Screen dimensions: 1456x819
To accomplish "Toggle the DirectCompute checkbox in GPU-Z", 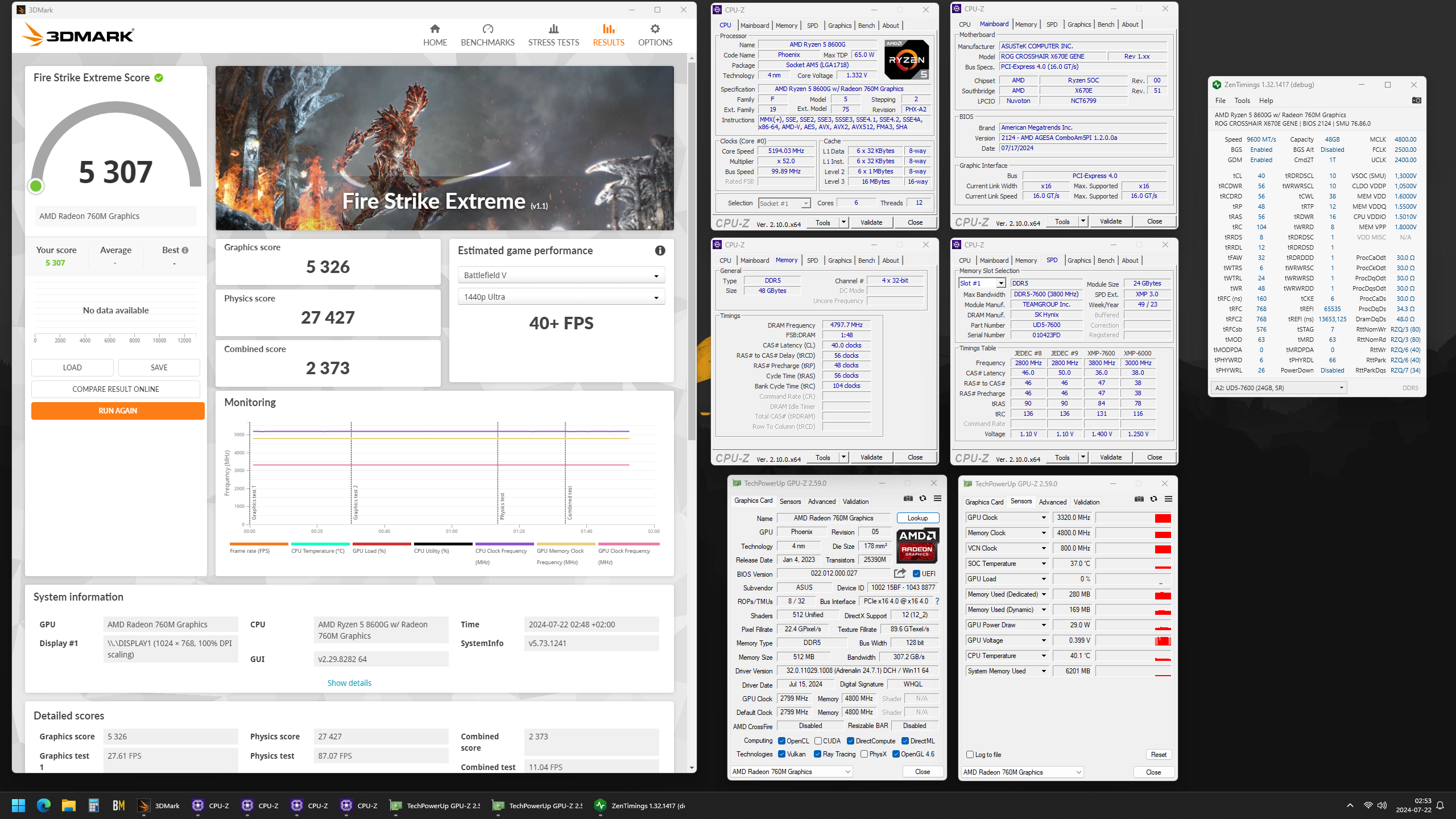I will click(x=850, y=741).
